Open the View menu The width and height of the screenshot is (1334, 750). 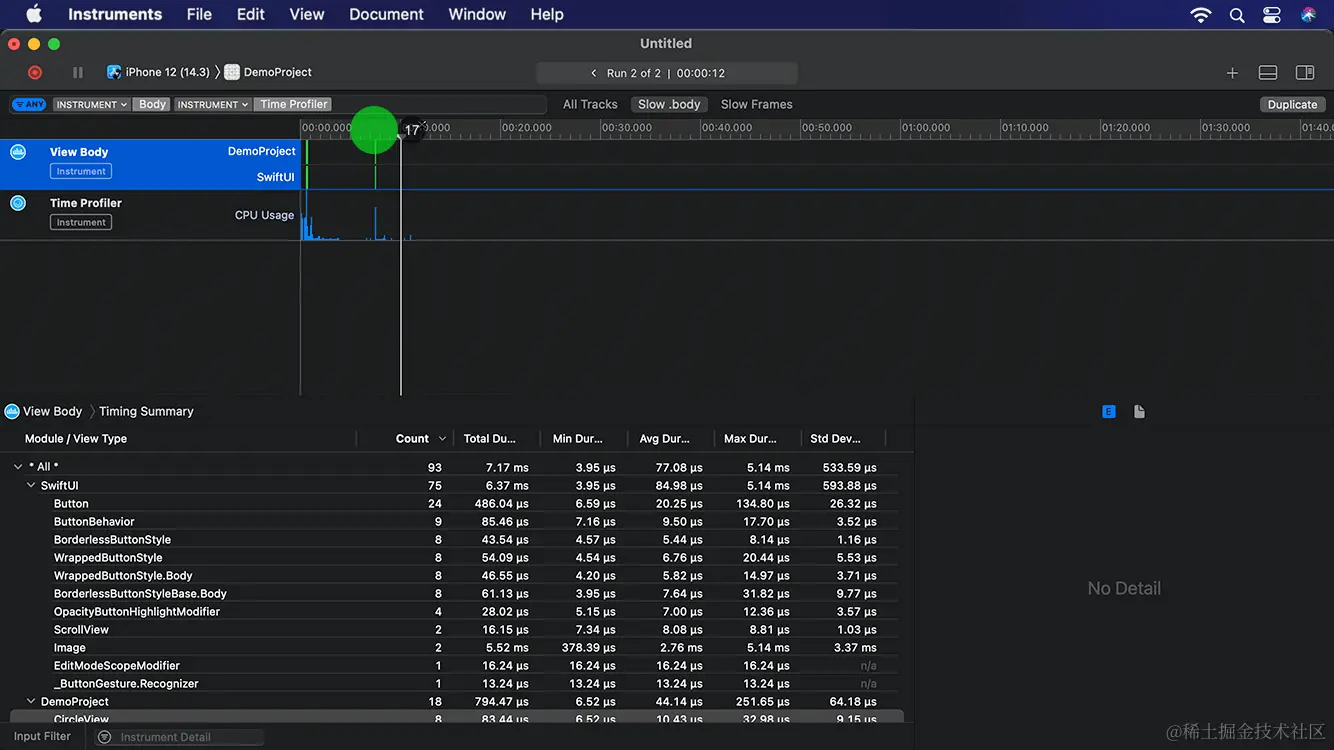[x=307, y=14]
